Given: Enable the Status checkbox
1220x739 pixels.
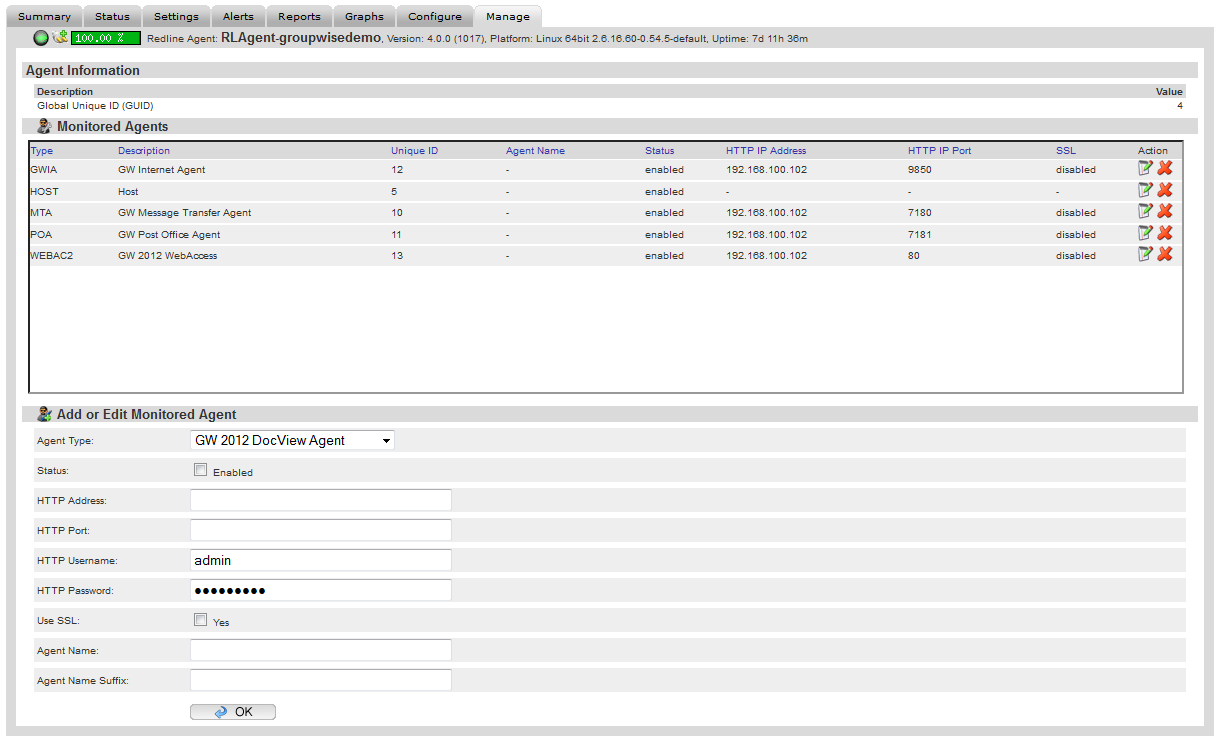Looking at the screenshot, I should 200,470.
